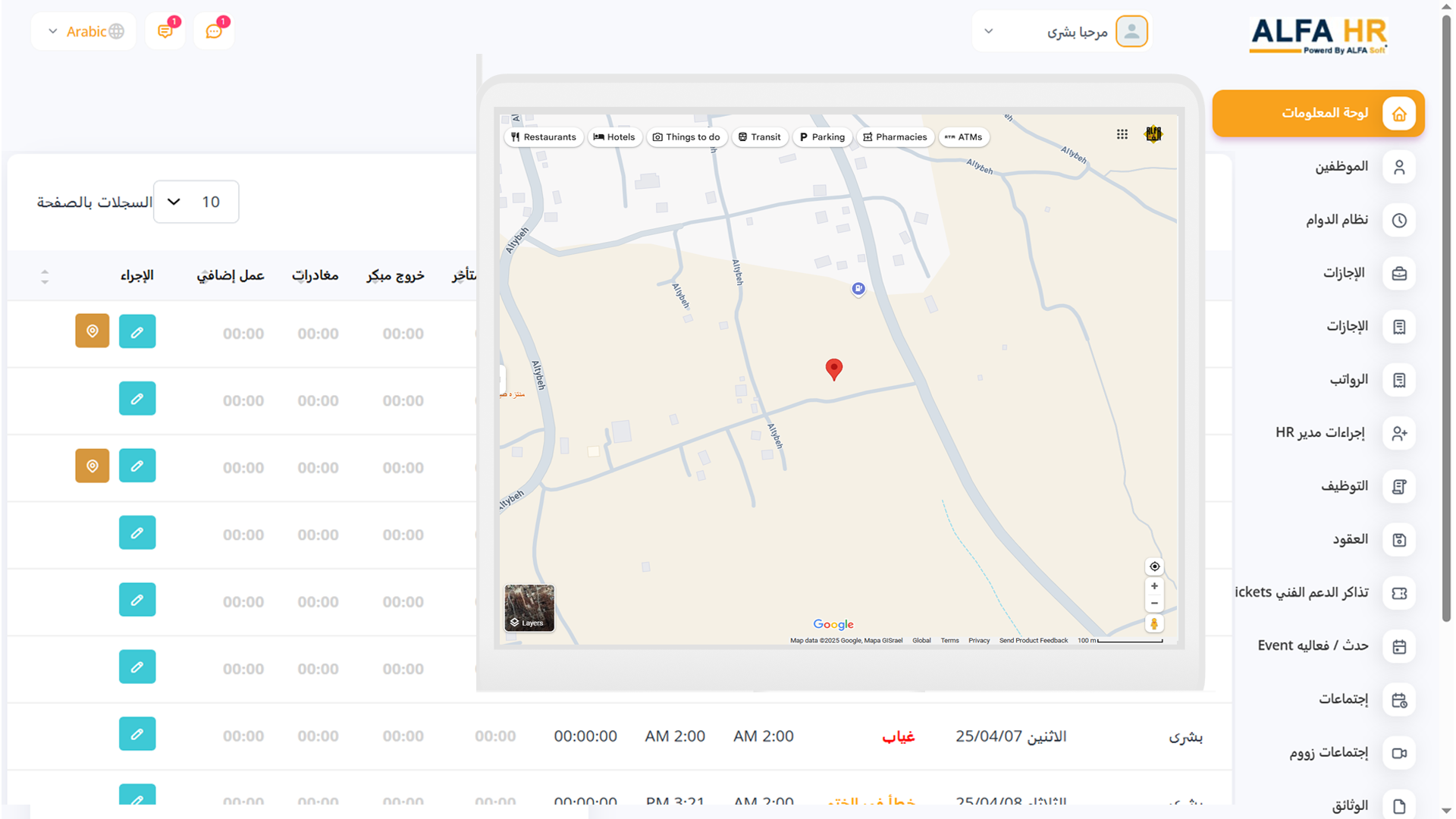Open the comments notification icon with badge

point(165,31)
